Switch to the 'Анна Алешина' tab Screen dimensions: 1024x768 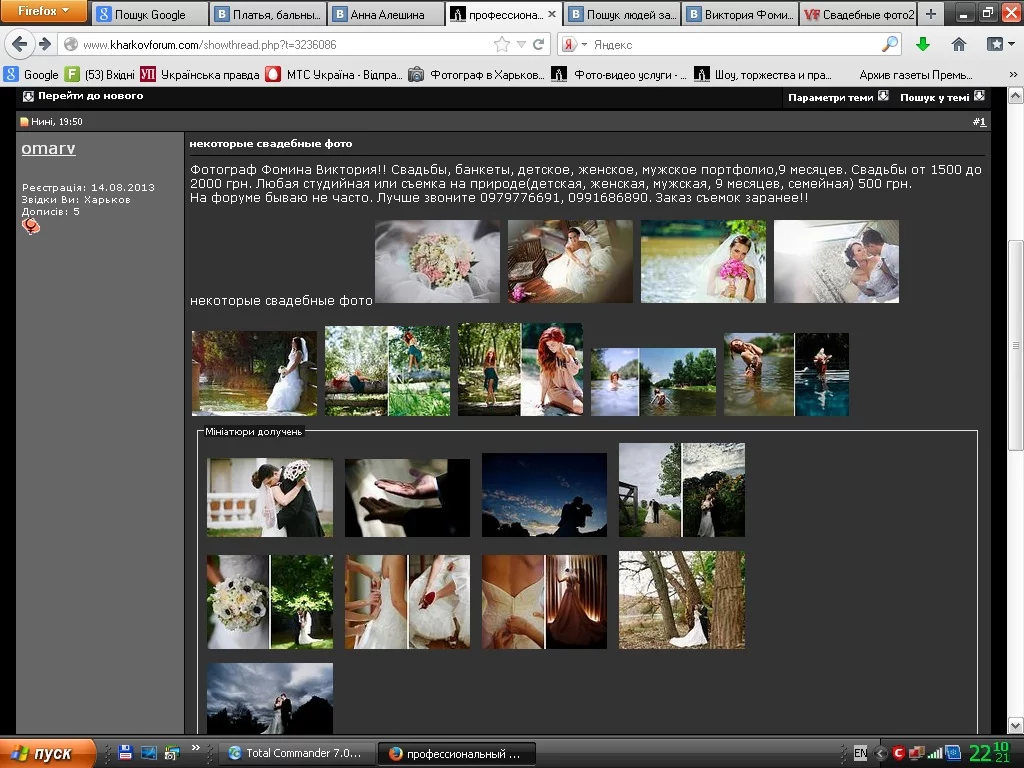pos(386,15)
